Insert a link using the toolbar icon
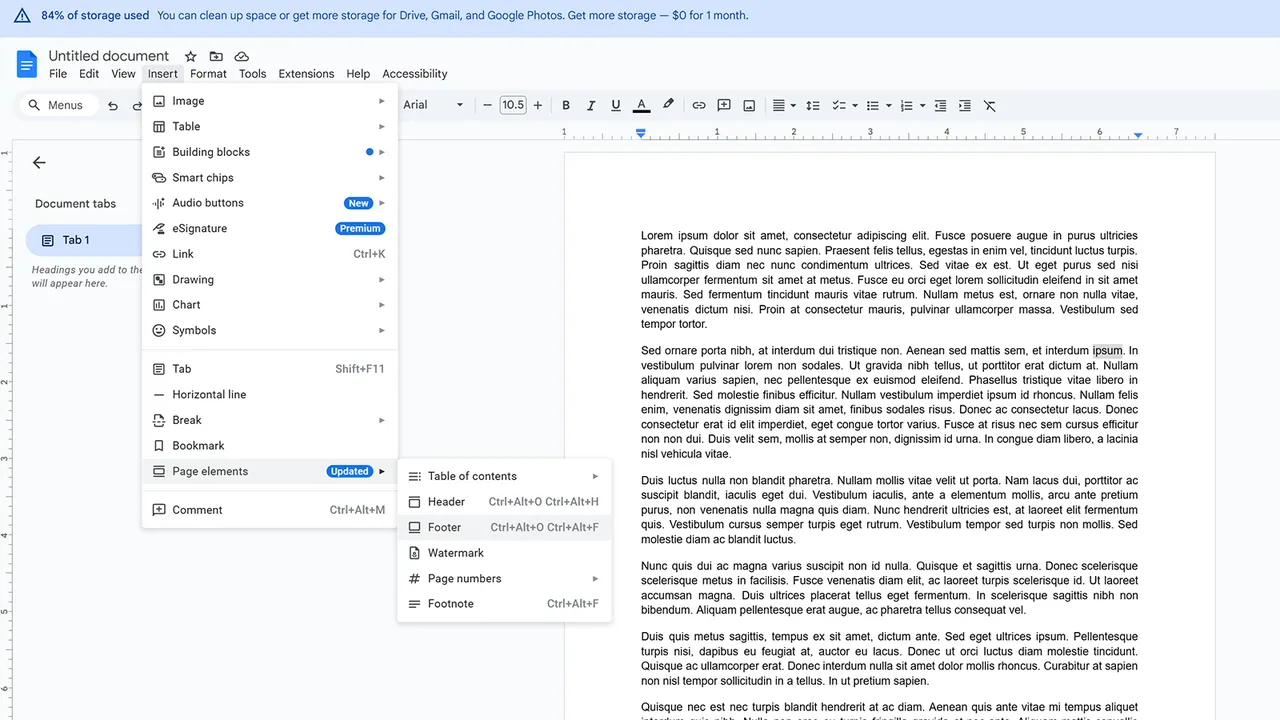This screenshot has width=1280, height=720. (698, 105)
